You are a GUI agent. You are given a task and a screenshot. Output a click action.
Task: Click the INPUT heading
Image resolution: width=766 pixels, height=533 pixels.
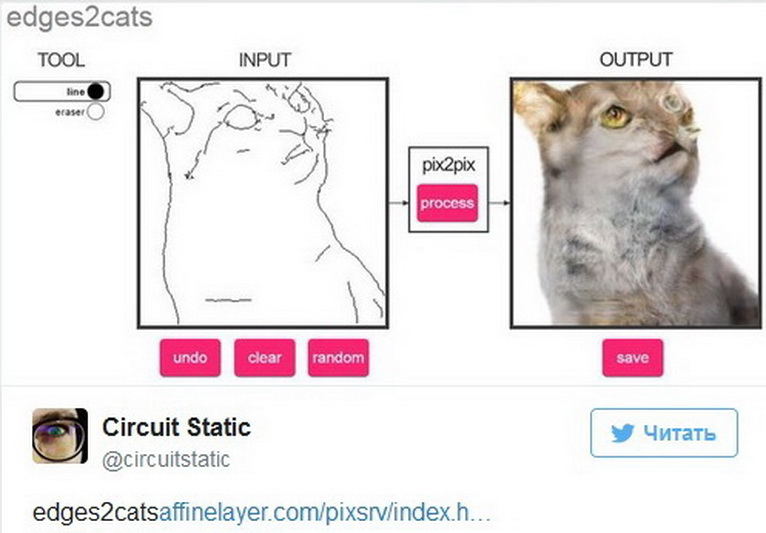[264, 60]
